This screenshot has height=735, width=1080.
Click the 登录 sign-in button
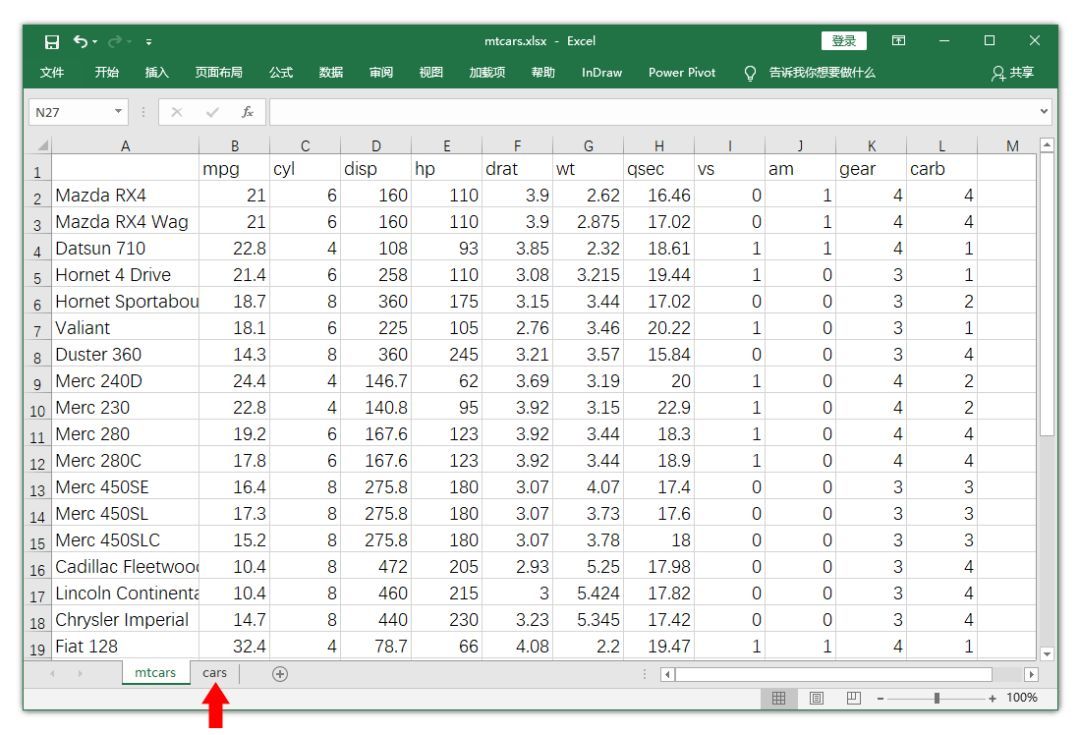click(x=844, y=41)
